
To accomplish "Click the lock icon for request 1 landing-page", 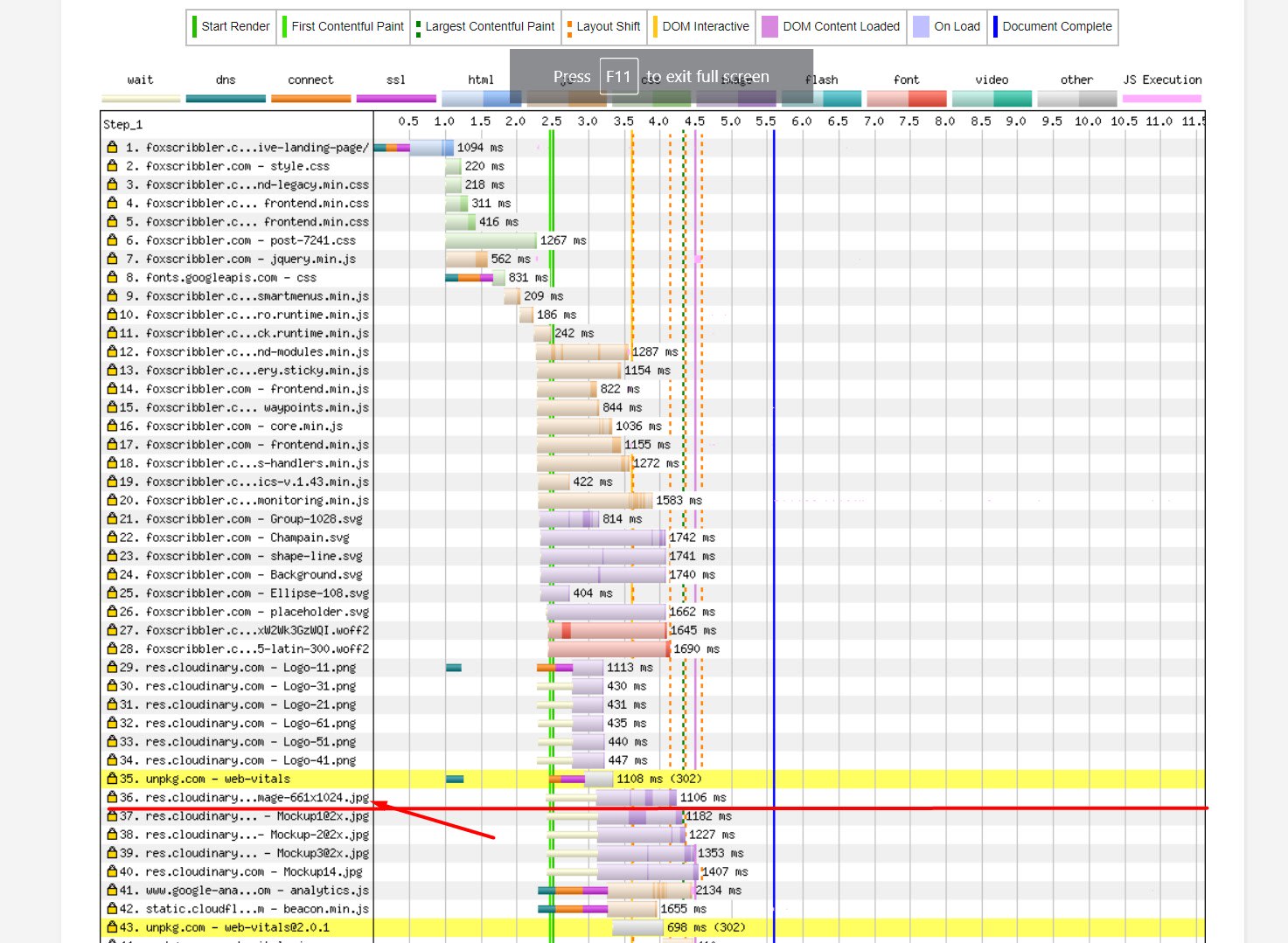I will [112, 148].
